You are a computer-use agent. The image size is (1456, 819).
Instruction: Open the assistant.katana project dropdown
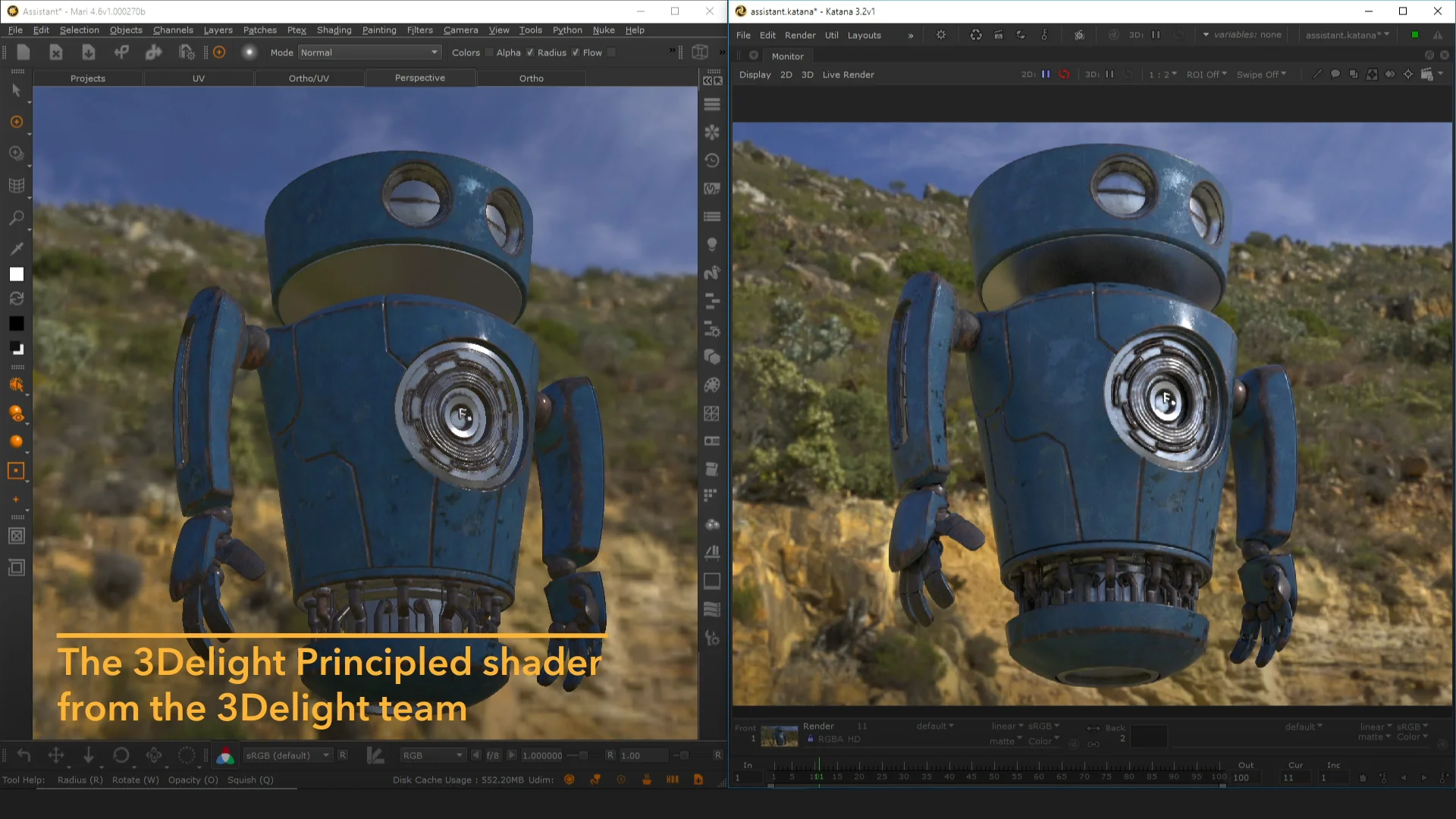pyautogui.click(x=1347, y=35)
